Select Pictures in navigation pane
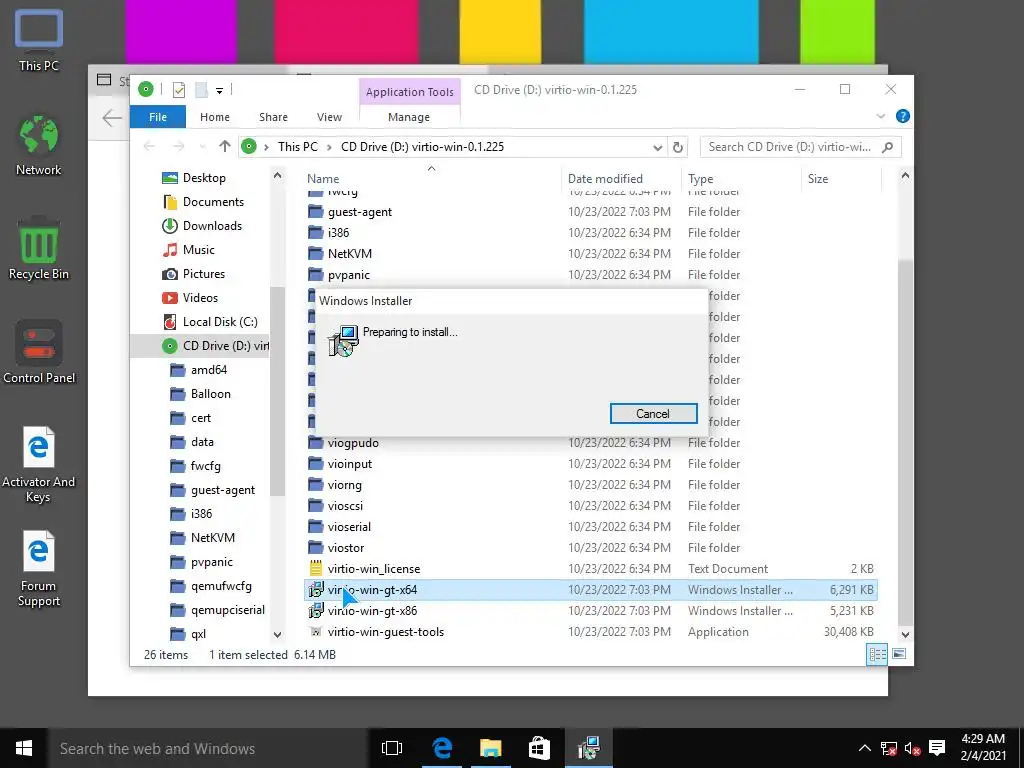This screenshot has width=1024, height=768. click(x=204, y=274)
